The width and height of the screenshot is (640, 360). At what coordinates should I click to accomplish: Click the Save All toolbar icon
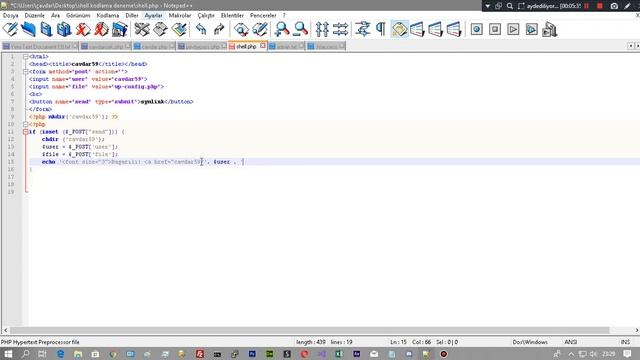(64, 29)
